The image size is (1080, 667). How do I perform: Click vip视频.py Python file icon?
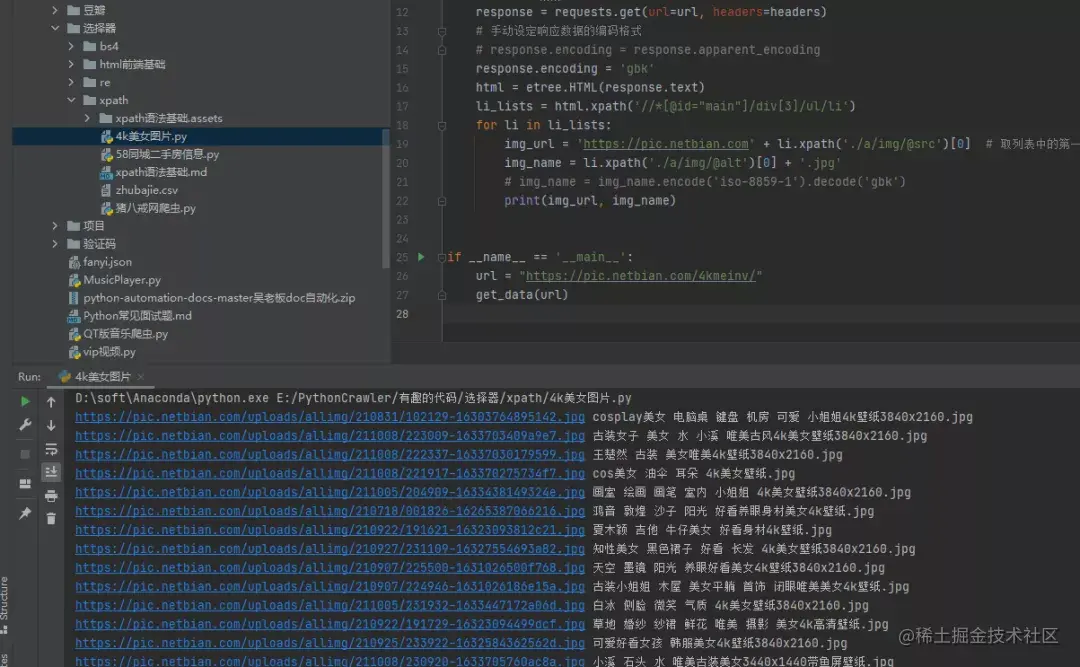(x=74, y=351)
